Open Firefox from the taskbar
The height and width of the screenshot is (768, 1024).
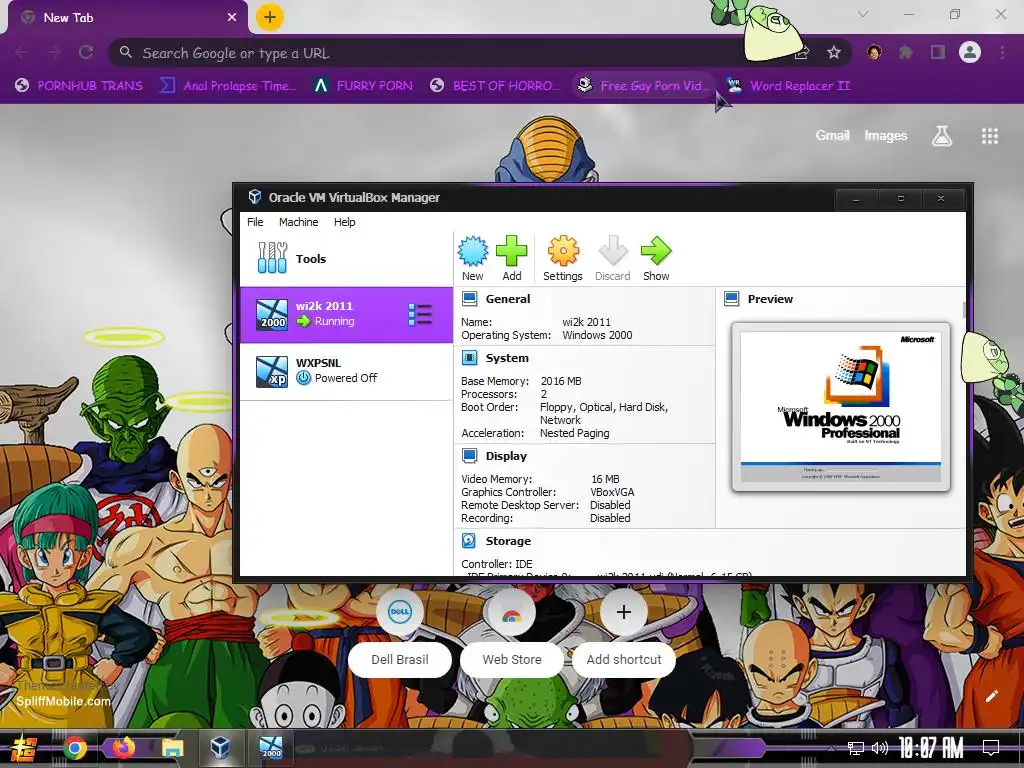(123, 748)
